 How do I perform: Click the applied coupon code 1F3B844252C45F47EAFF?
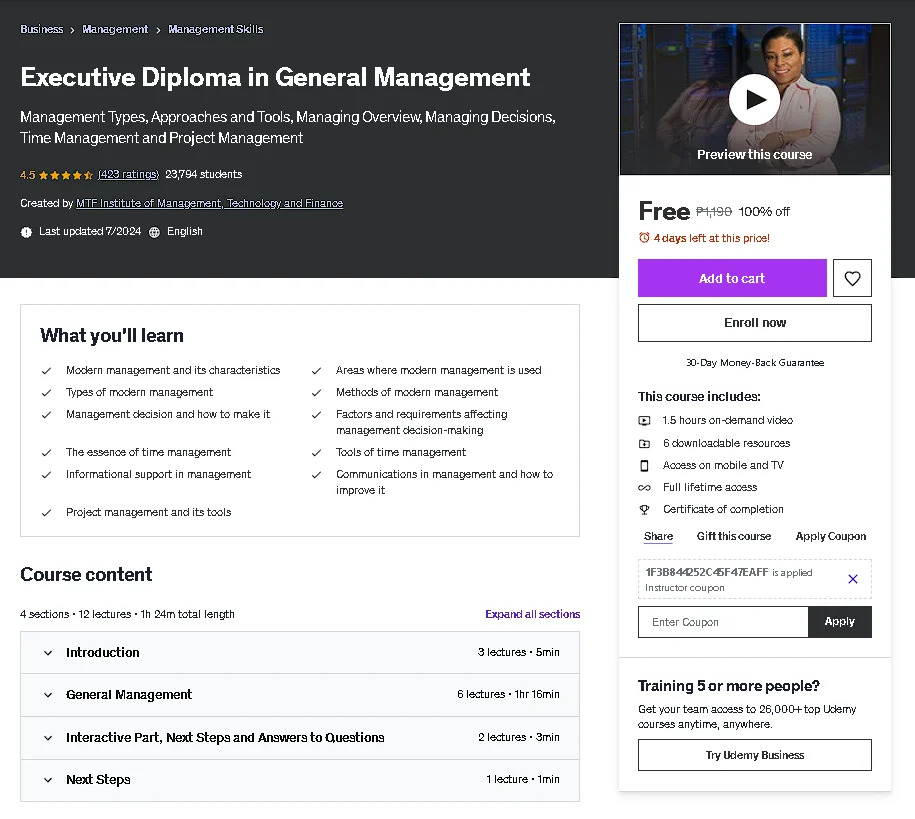click(x=707, y=572)
